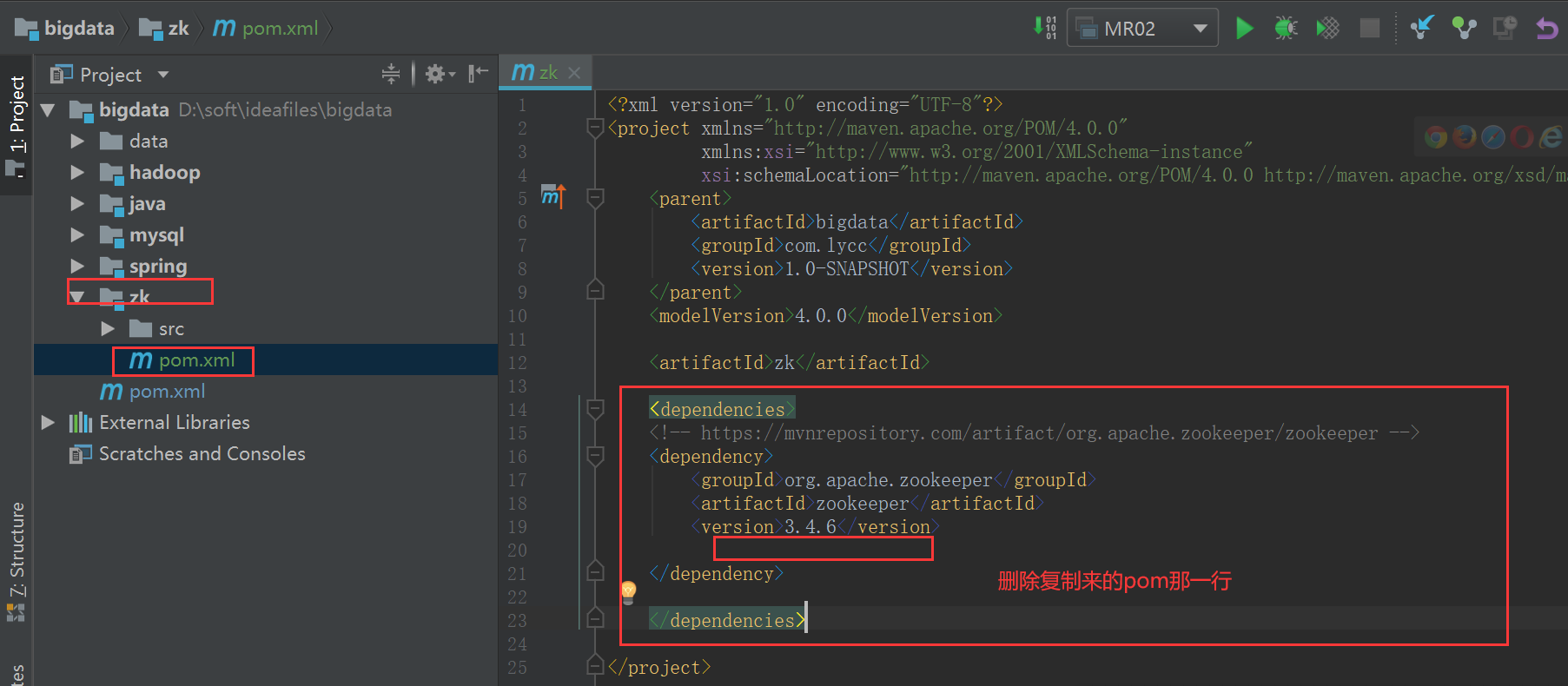Run the MR02 configuration with the green play icon
The width and height of the screenshot is (1568, 686).
coord(1244,28)
